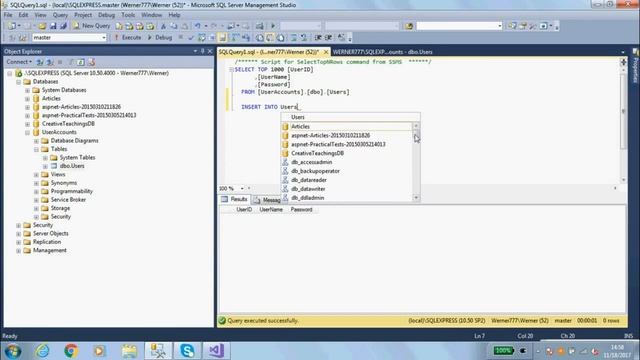
Task: Collapse the SELECT statement outline box
Action: (x=231, y=70)
